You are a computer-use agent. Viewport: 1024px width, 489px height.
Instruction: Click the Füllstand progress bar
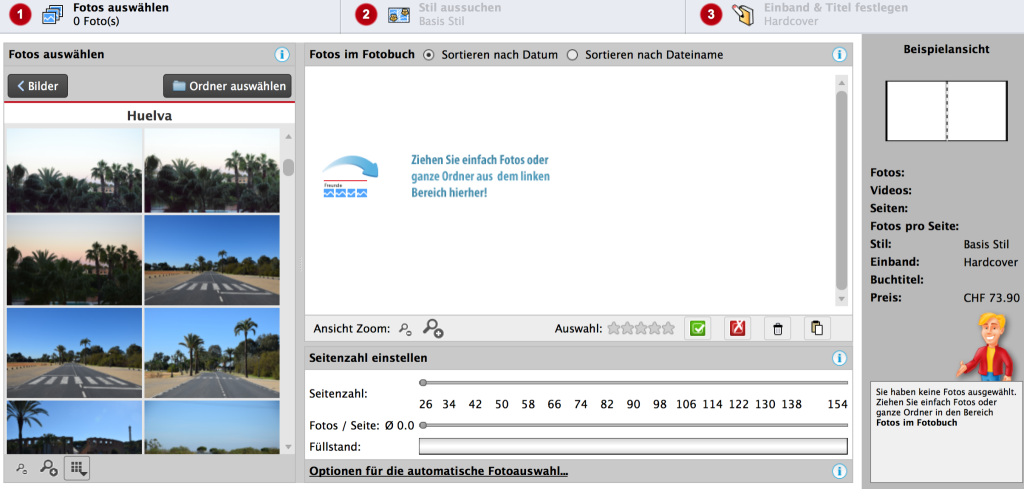coord(633,447)
